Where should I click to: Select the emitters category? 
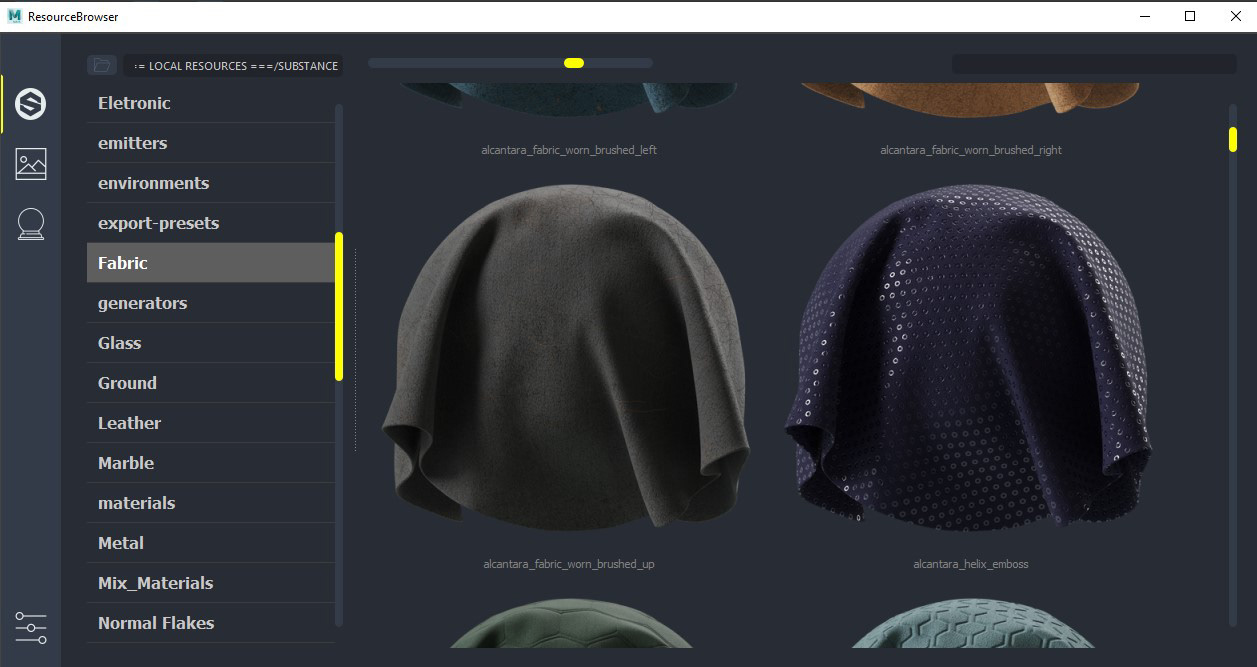(211, 143)
